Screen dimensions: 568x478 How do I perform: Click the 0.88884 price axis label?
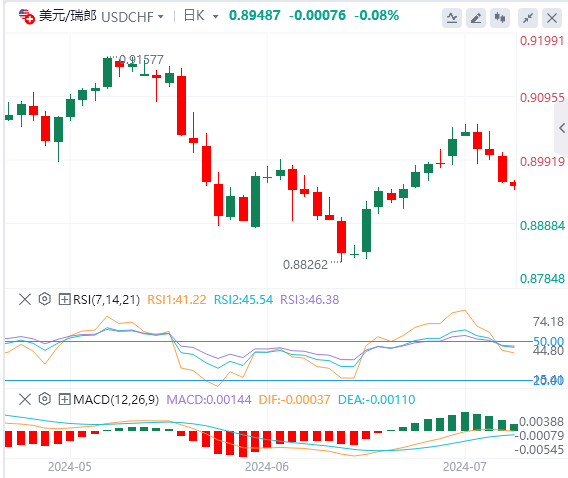(x=542, y=226)
